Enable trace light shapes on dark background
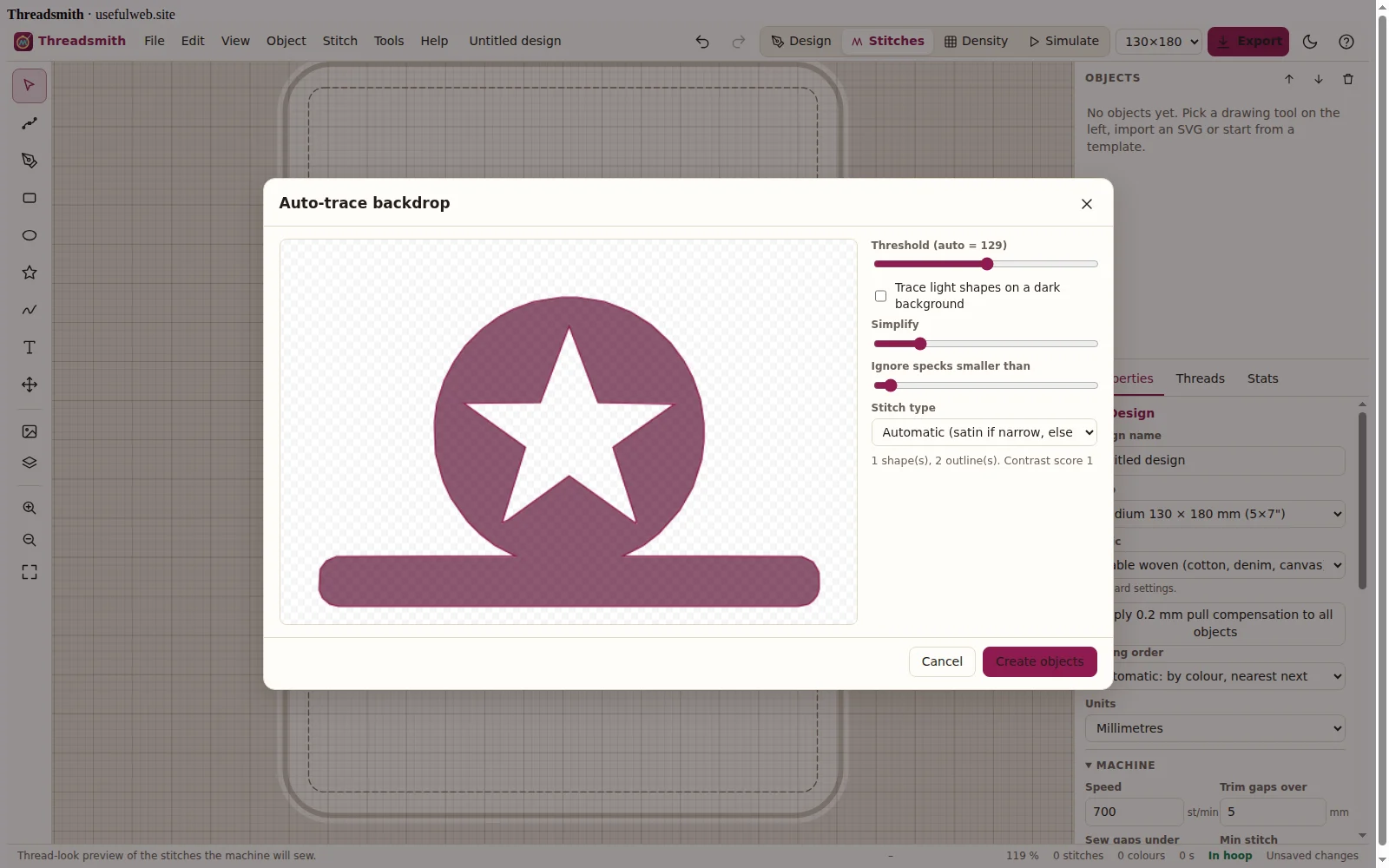Viewport: 1389px width, 868px height. point(880,296)
